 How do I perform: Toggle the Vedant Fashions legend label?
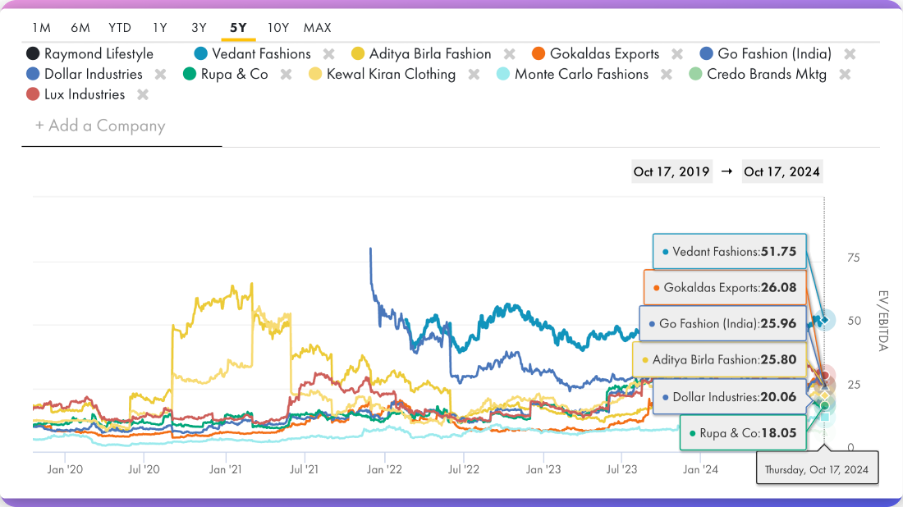[x=261, y=54]
